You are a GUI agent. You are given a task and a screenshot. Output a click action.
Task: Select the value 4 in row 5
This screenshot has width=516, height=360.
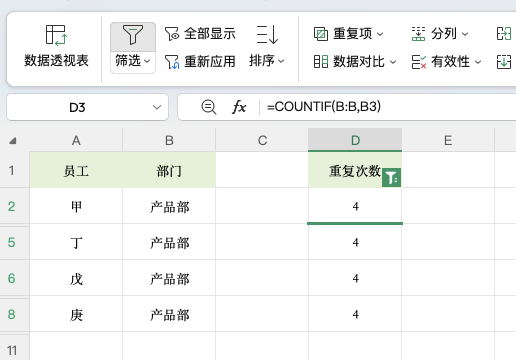point(355,242)
